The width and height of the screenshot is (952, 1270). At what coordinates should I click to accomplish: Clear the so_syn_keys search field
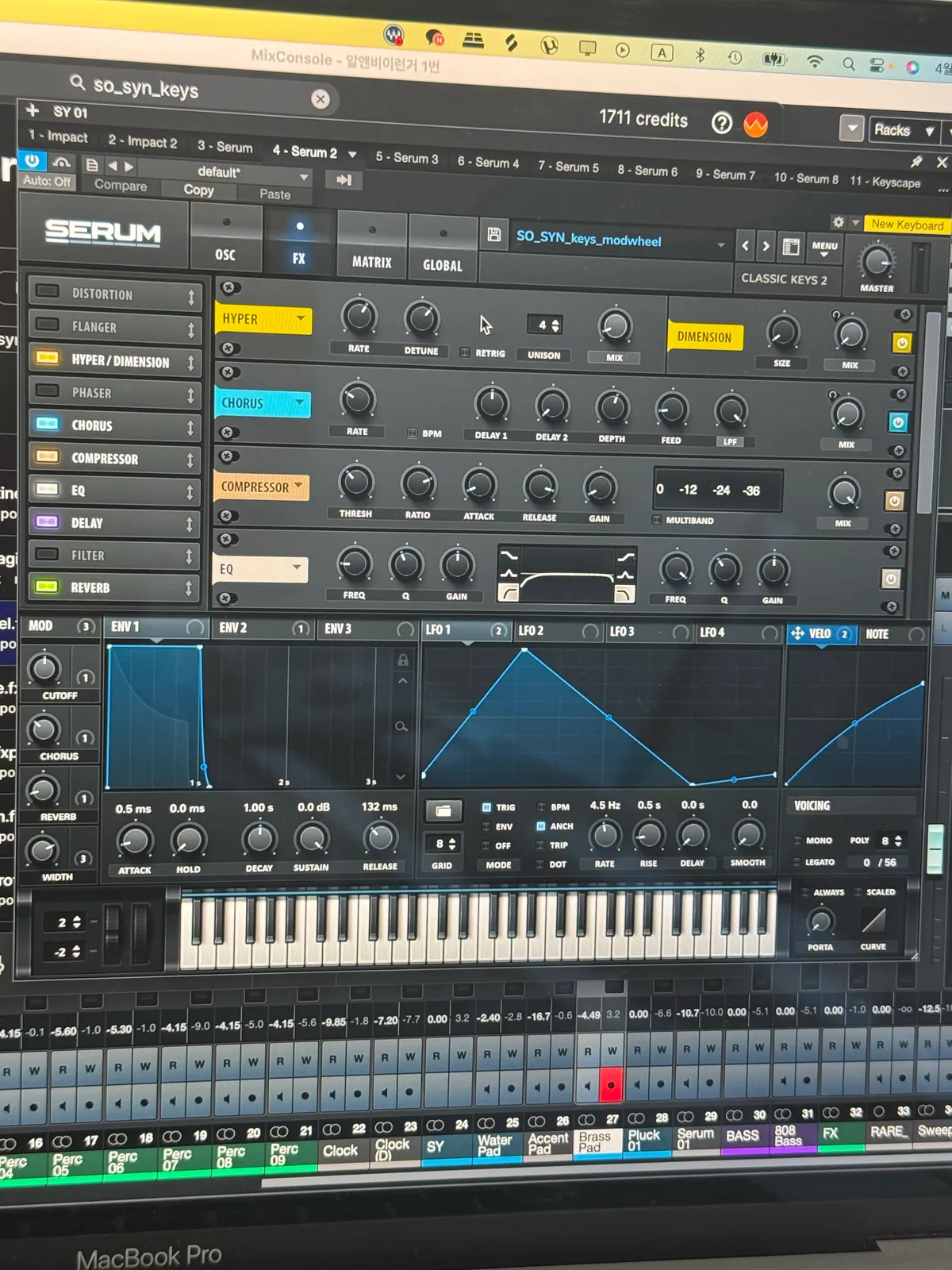click(x=321, y=99)
